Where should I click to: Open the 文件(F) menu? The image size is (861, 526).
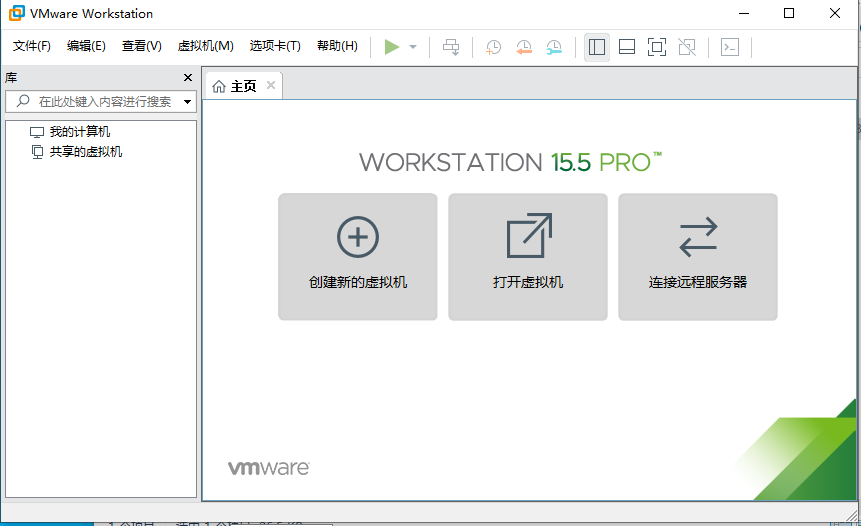32,46
